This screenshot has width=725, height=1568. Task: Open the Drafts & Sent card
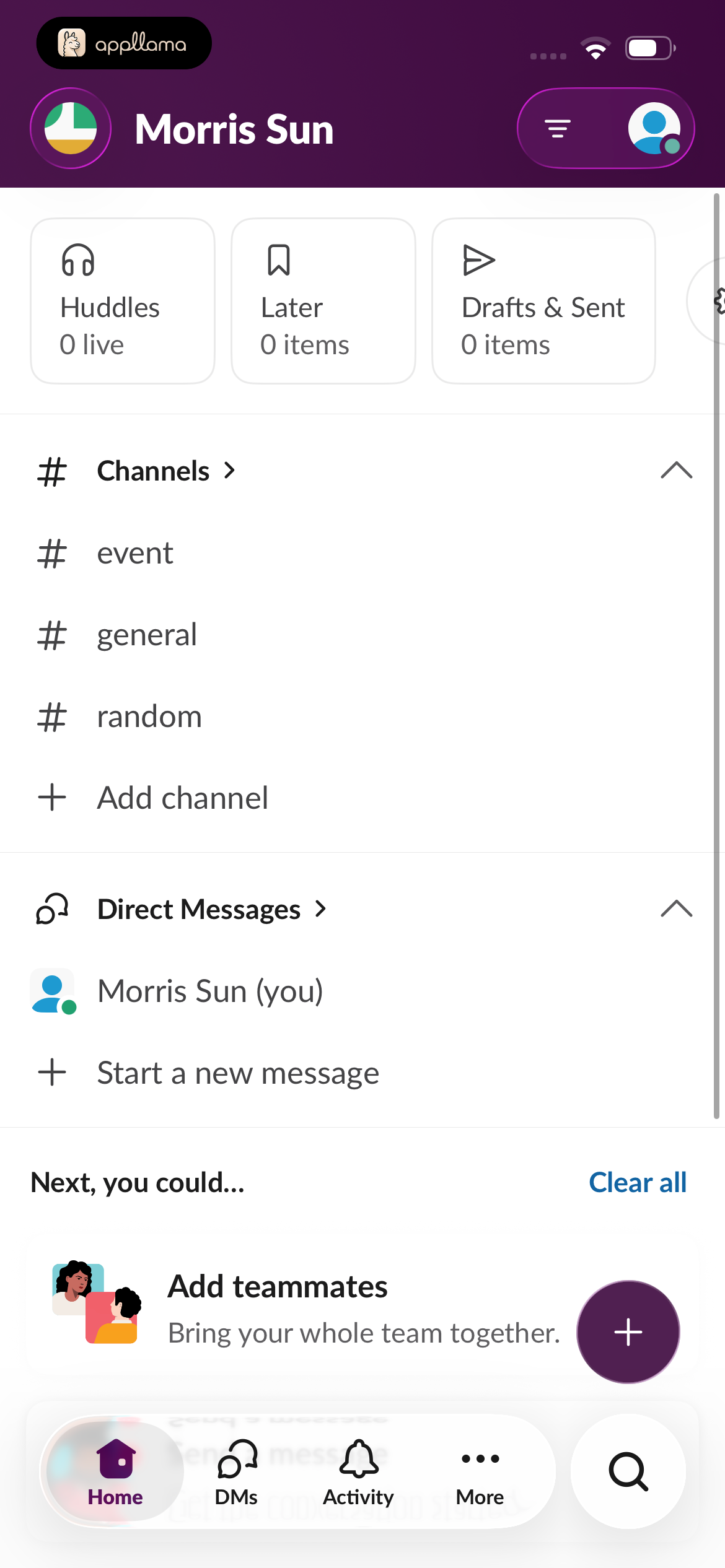(543, 301)
